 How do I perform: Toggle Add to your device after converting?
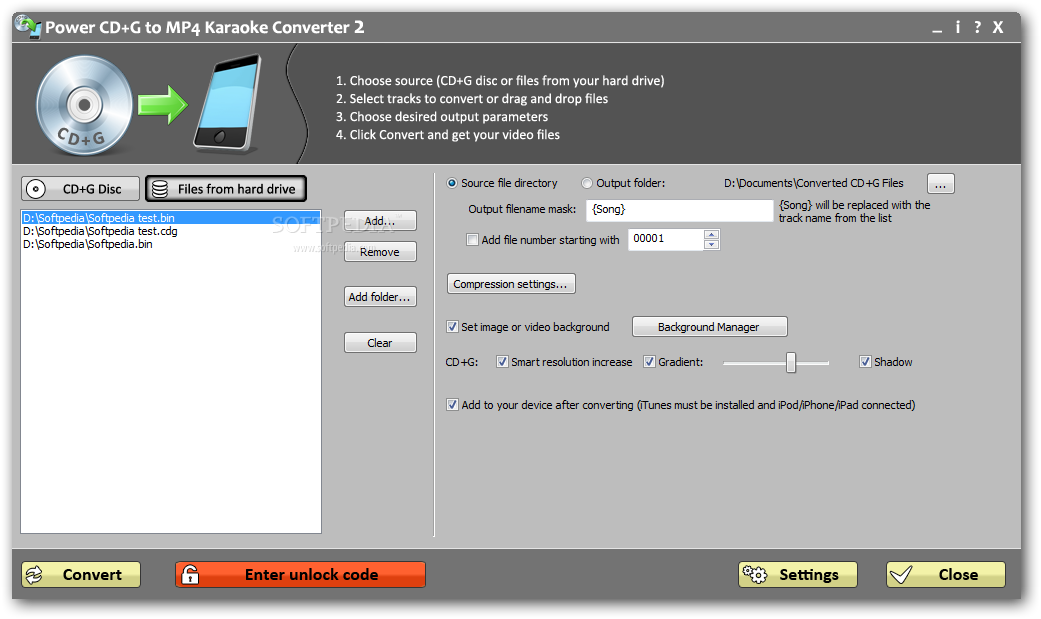pos(452,405)
